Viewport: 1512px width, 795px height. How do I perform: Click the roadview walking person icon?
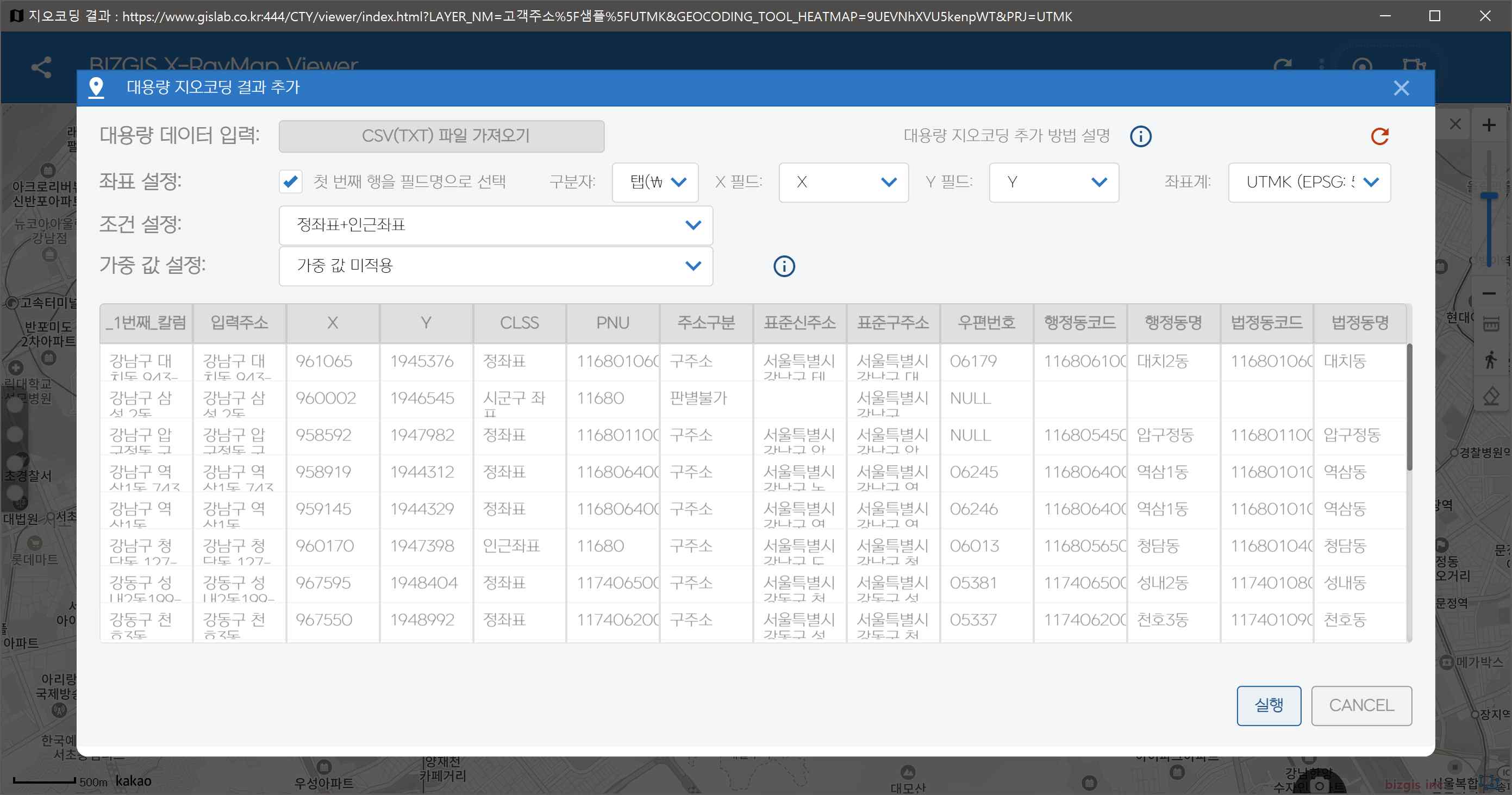(1490, 359)
